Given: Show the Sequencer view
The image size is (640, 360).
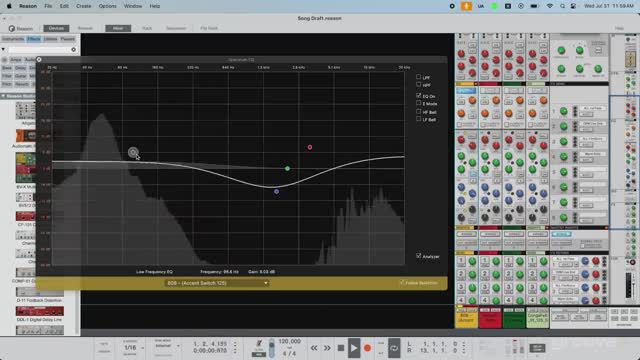Looking at the screenshot, I should click(176, 28).
